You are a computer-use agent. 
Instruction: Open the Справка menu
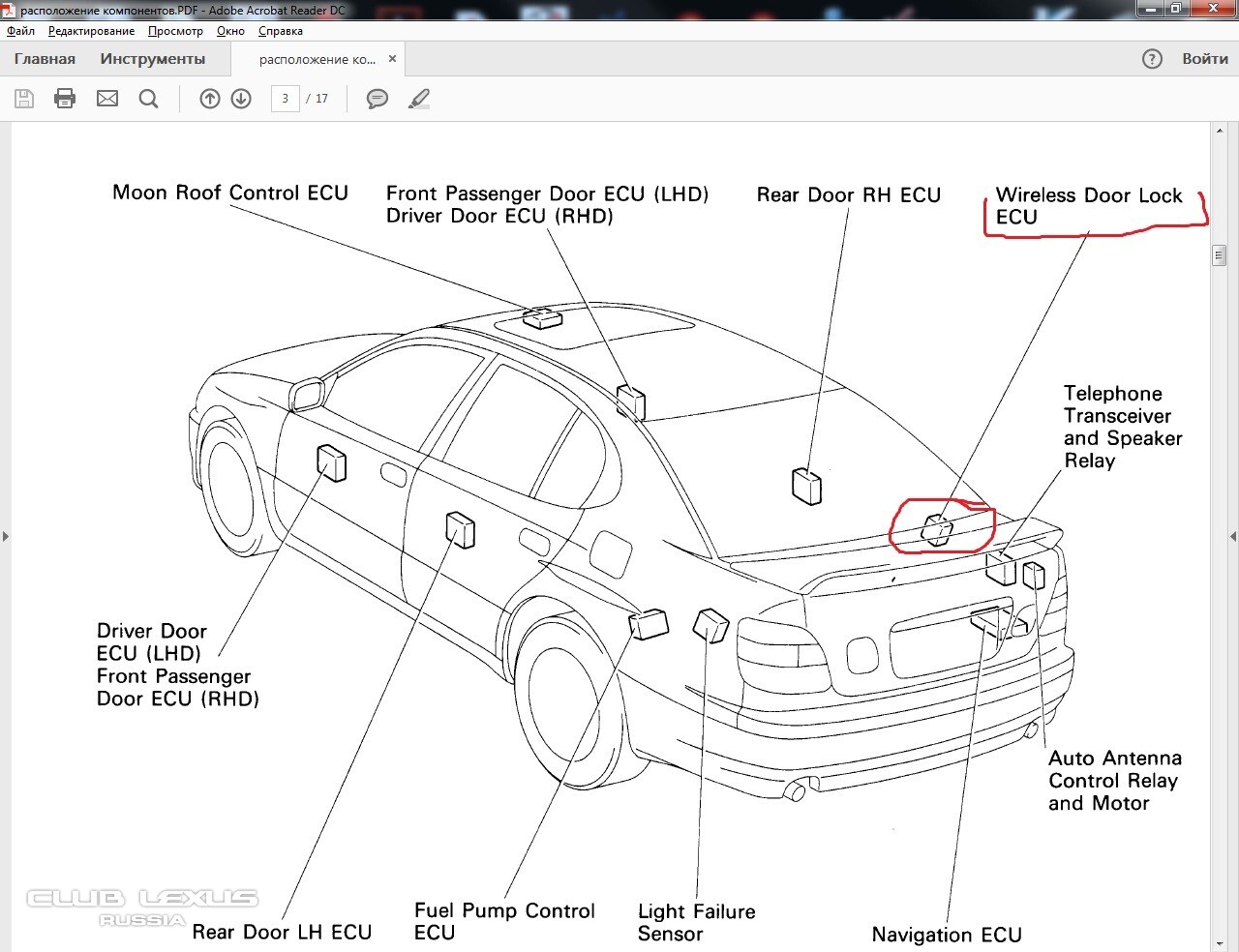pos(281,31)
